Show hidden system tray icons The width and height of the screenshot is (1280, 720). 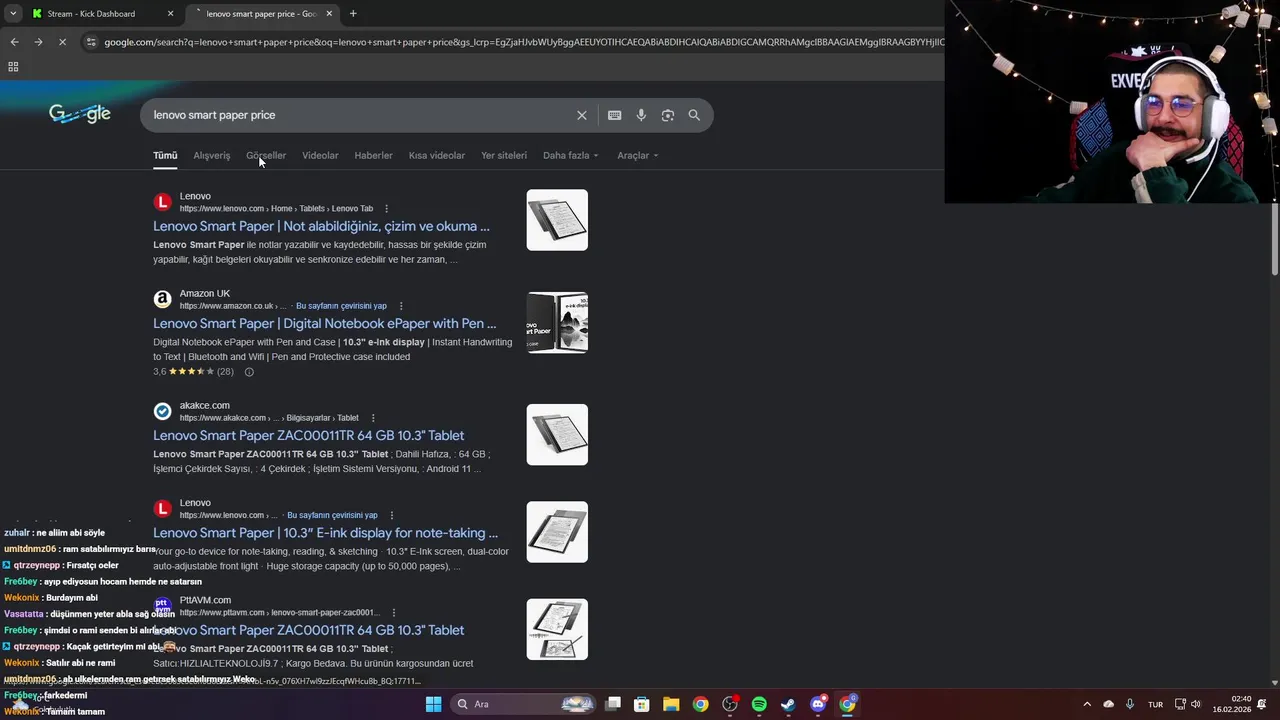pyautogui.click(x=1087, y=704)
